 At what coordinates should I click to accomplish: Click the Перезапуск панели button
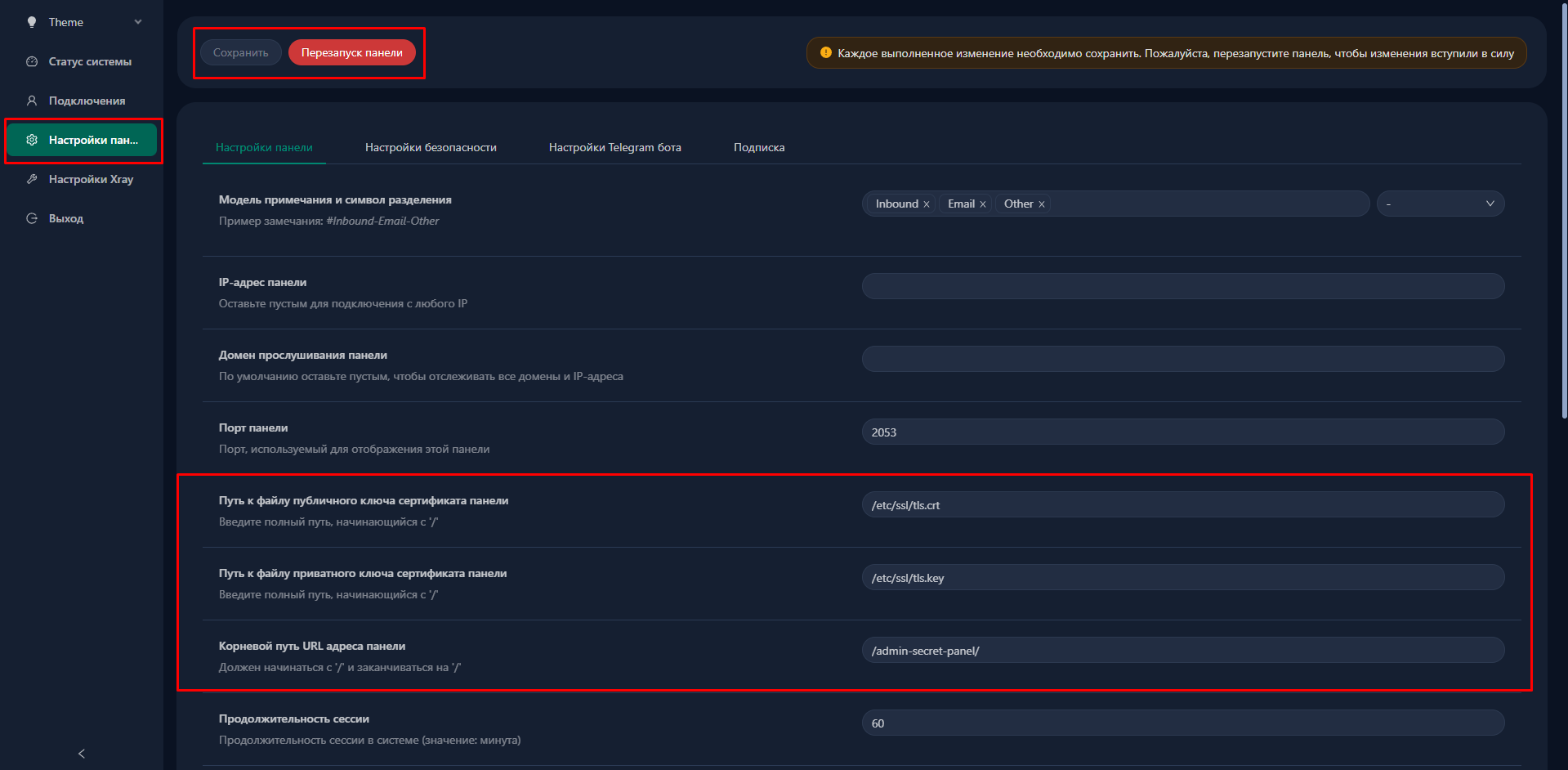pos(351,52)
